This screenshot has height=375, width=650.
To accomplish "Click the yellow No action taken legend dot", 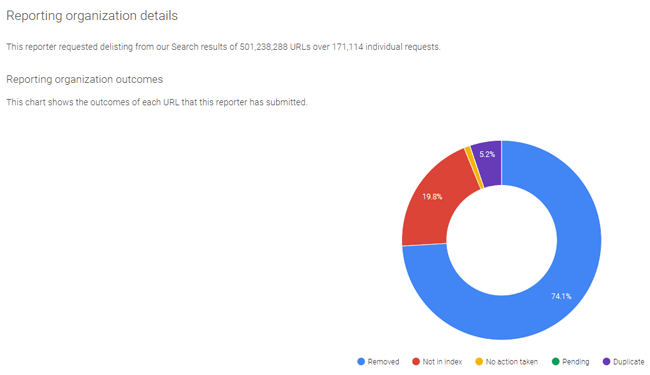I will [x=479, y=361].
